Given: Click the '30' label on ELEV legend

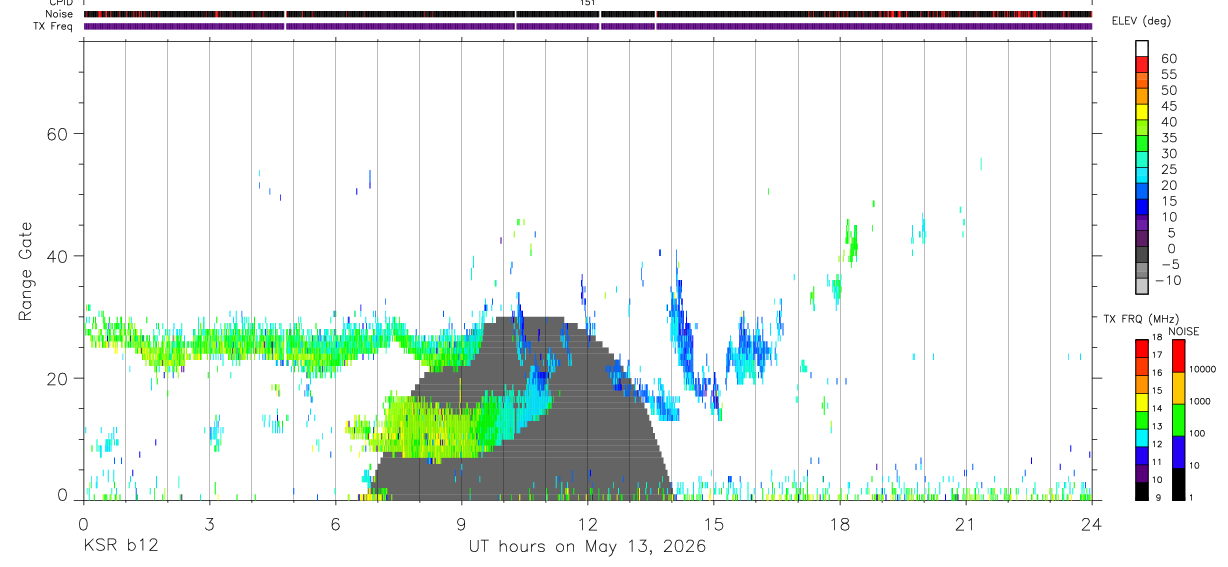Looking at the screenshot, I should pyautogui.click(x=1168, y=154).
